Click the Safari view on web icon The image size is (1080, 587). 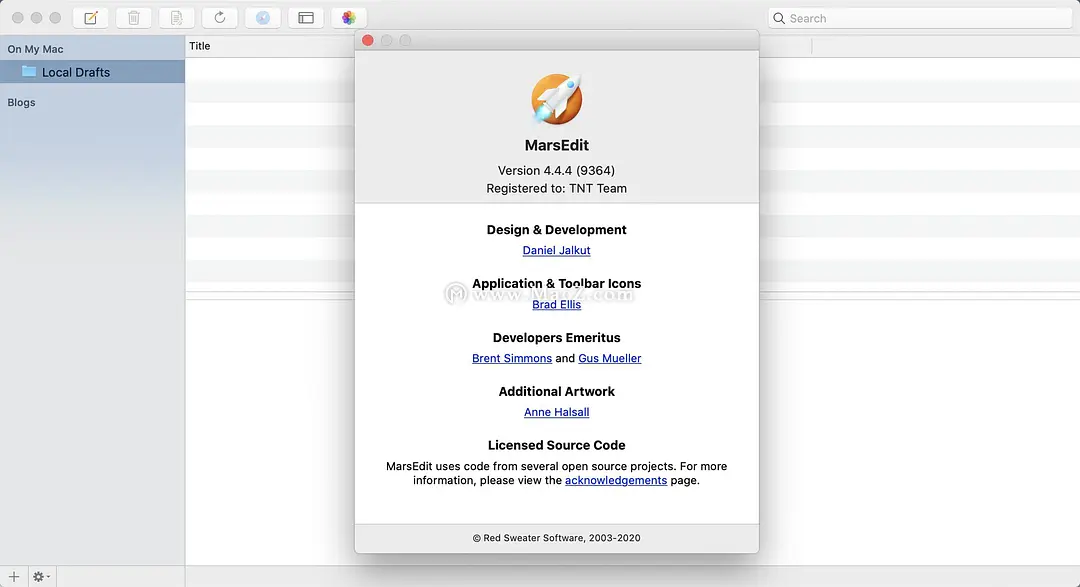click(263, 18)
